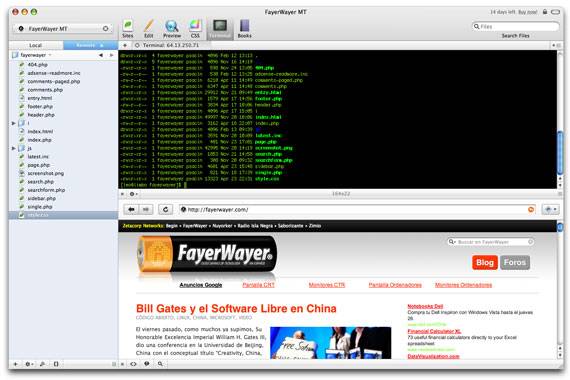Viewport: 570px width, 380px height.
Task: Select footer.php file
Action: tap(40, 107)
